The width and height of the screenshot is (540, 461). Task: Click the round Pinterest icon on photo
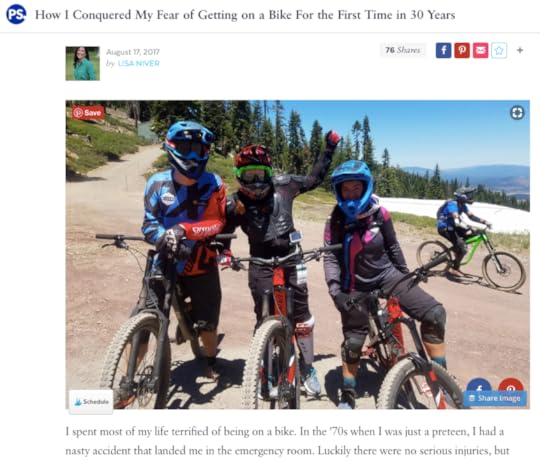(x=511, y=386)
